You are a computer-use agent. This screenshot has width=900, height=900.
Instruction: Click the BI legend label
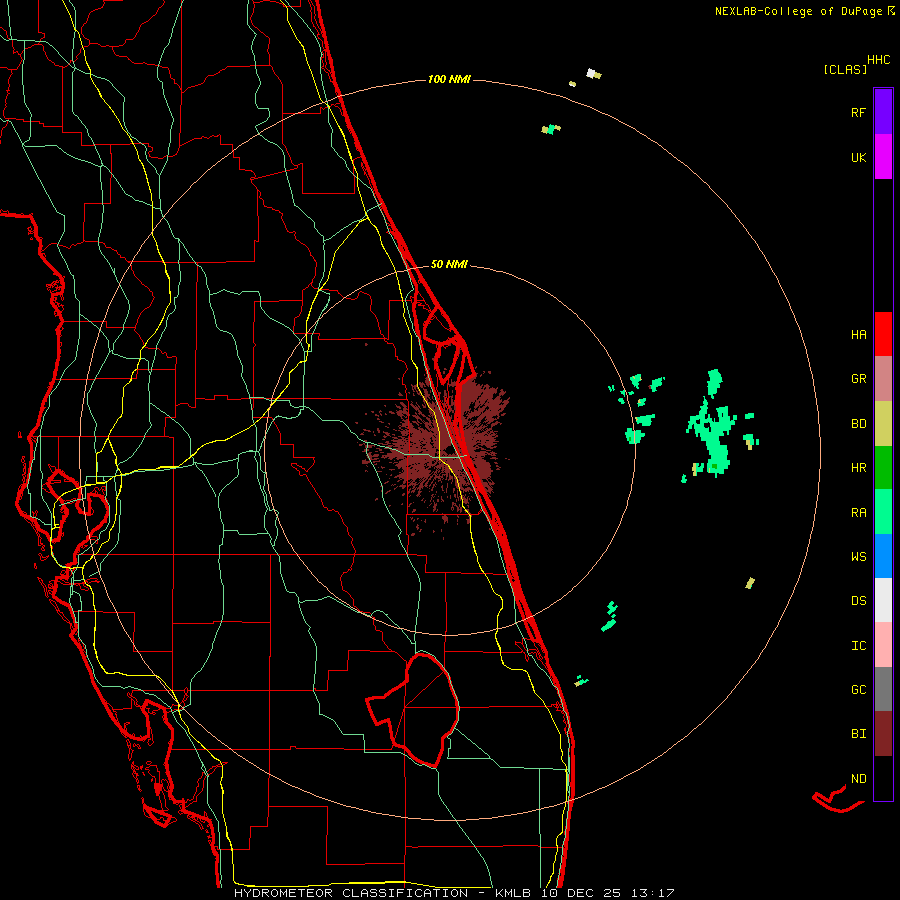[x=859, y=734]
